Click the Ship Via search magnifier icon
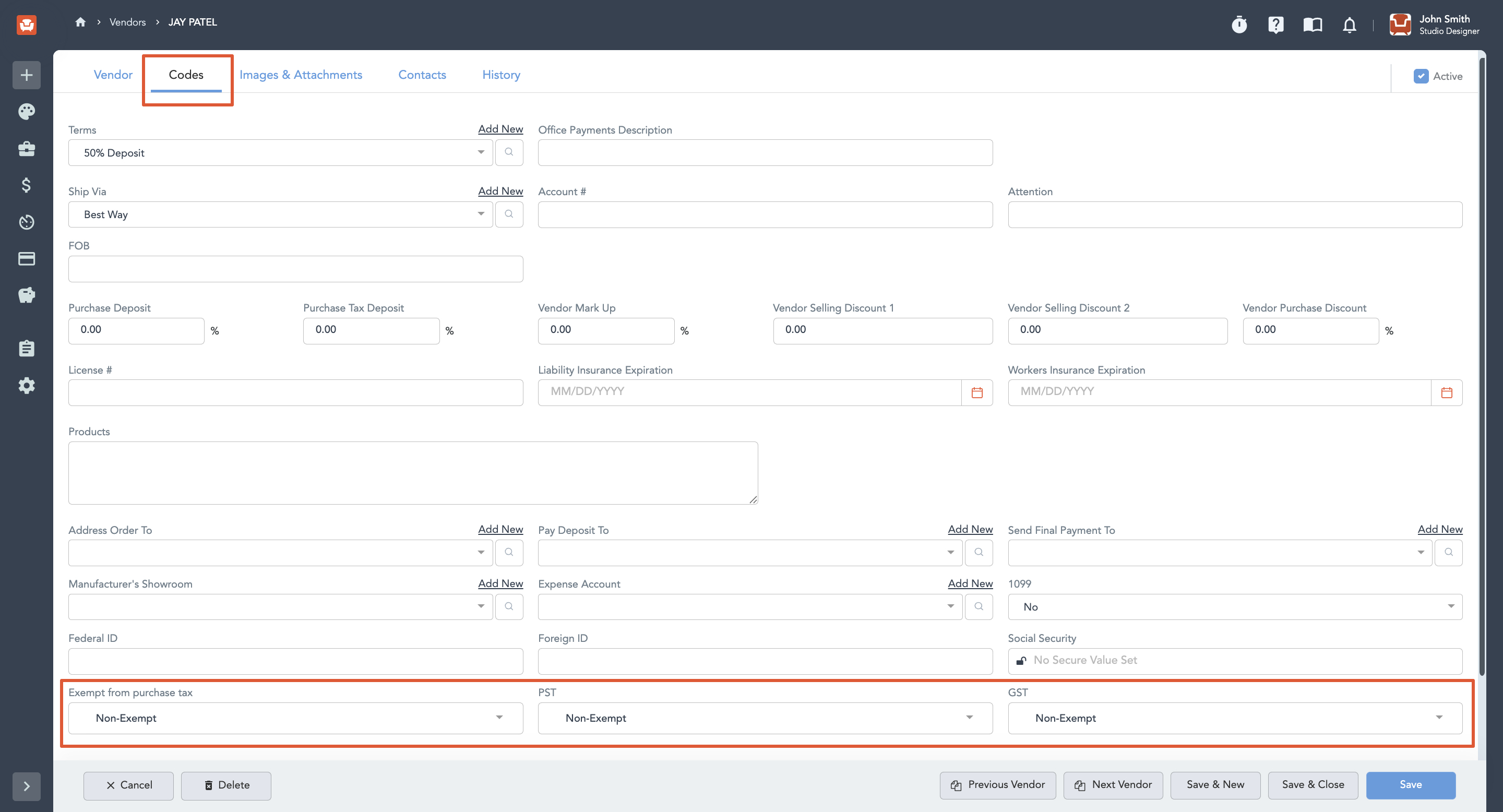Viewport: 1503px width, 812px height. [x=509, y=214]
